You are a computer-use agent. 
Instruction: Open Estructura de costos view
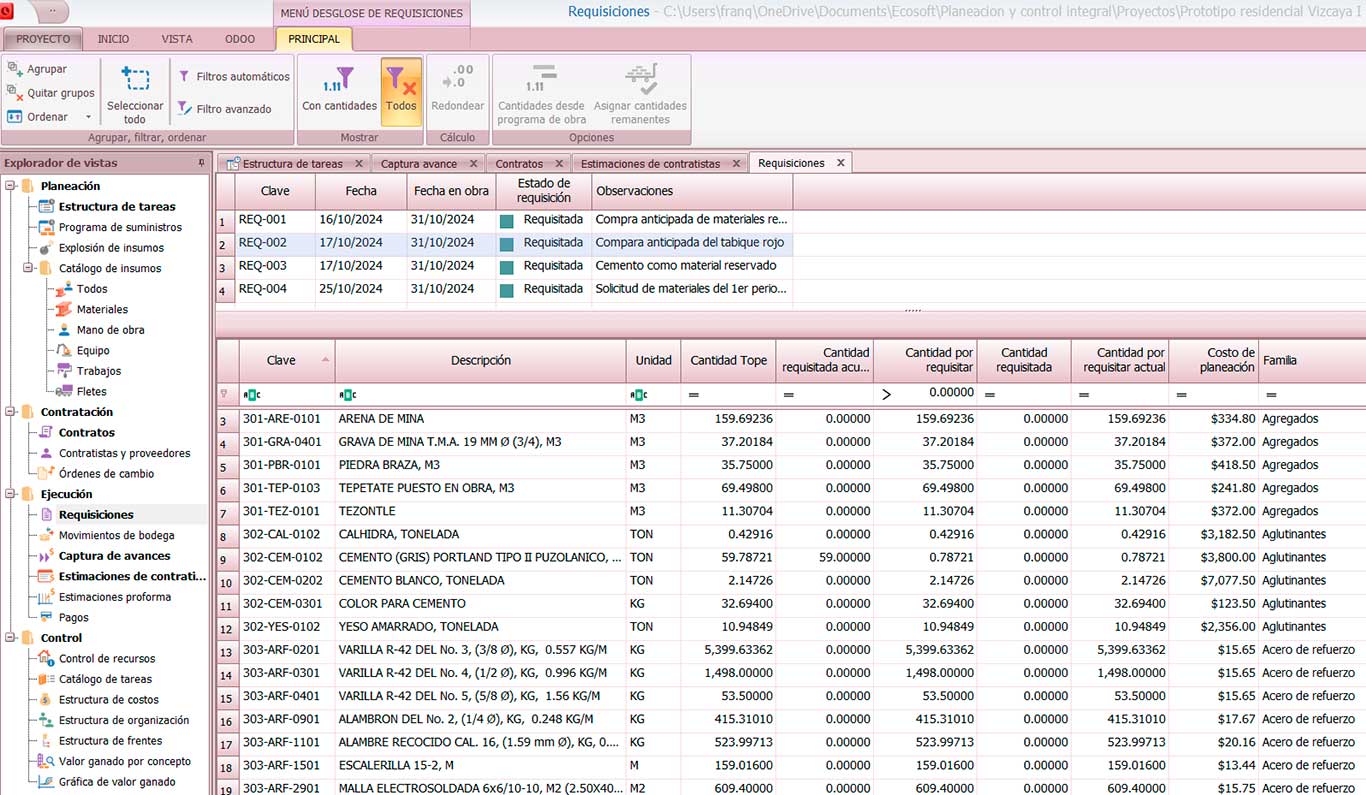coord(108,700)
